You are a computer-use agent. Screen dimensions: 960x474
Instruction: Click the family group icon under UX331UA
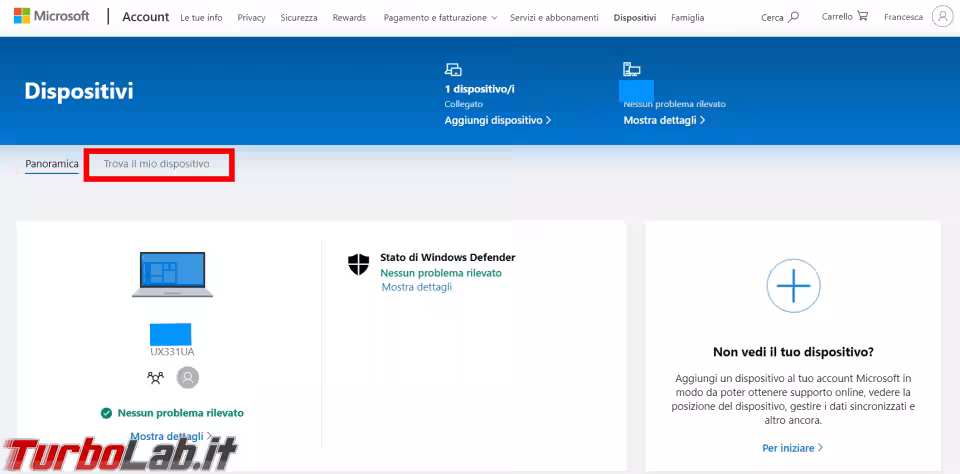154,377
